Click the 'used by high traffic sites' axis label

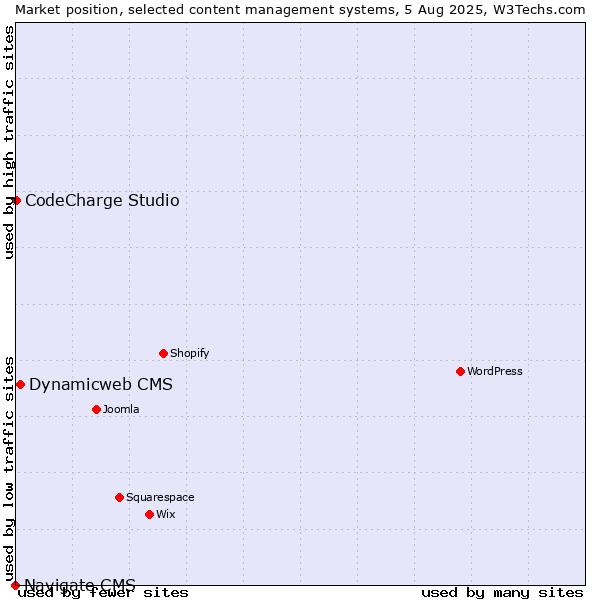point(9,142)
